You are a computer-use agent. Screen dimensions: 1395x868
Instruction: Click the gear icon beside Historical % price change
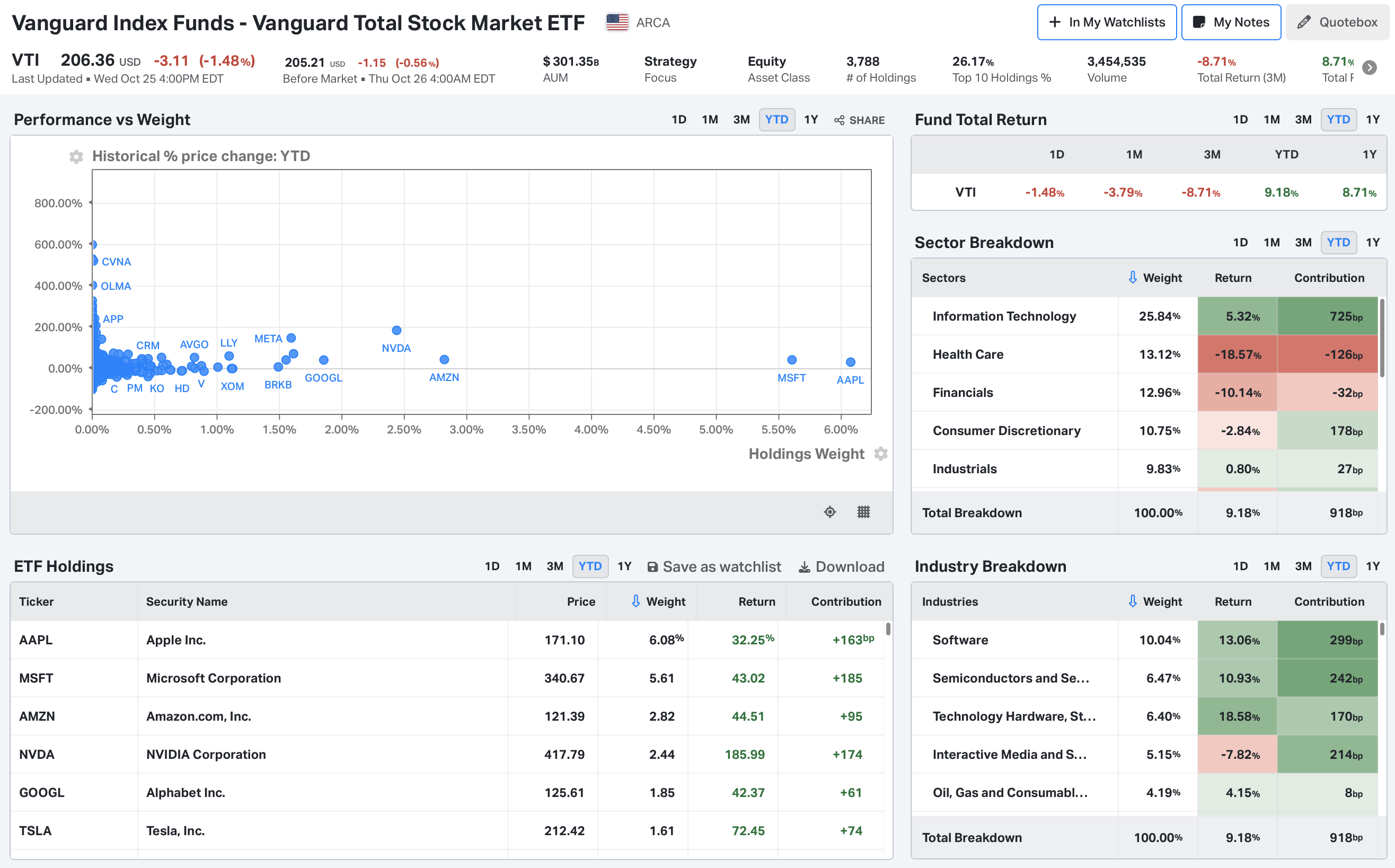point(76,156)
